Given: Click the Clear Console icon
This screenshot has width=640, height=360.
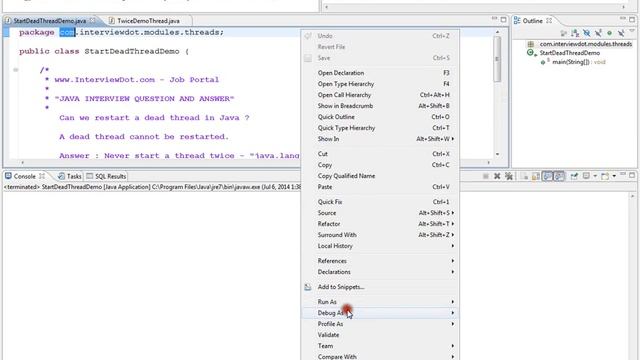Looking at the screenshot, I should (x=524, y=176).
